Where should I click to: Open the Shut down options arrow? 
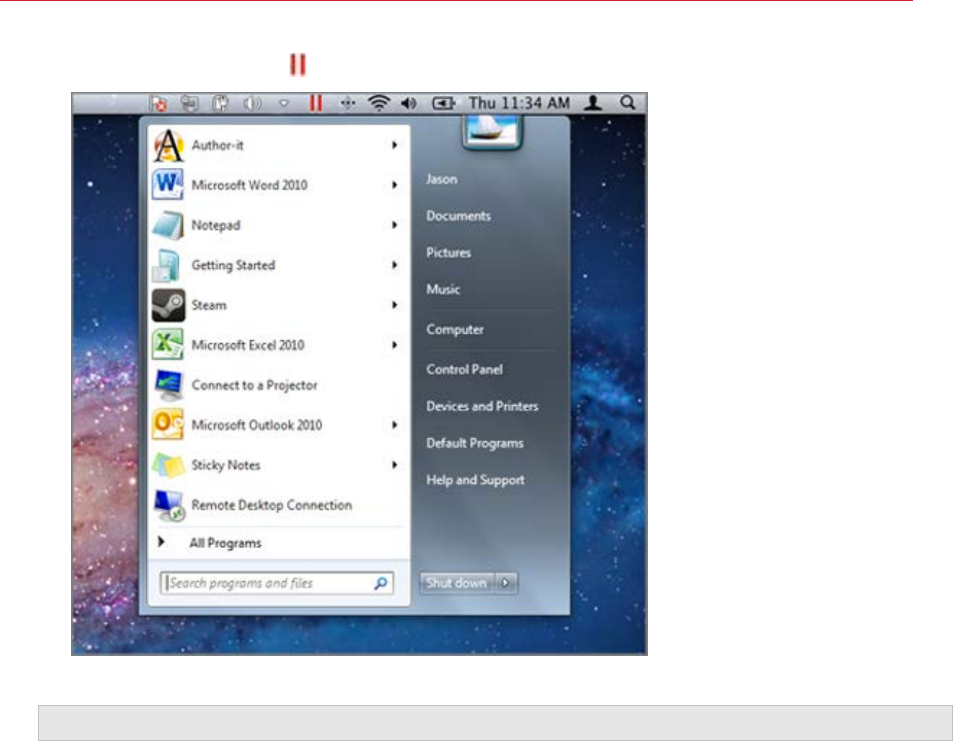coord(506,583)
